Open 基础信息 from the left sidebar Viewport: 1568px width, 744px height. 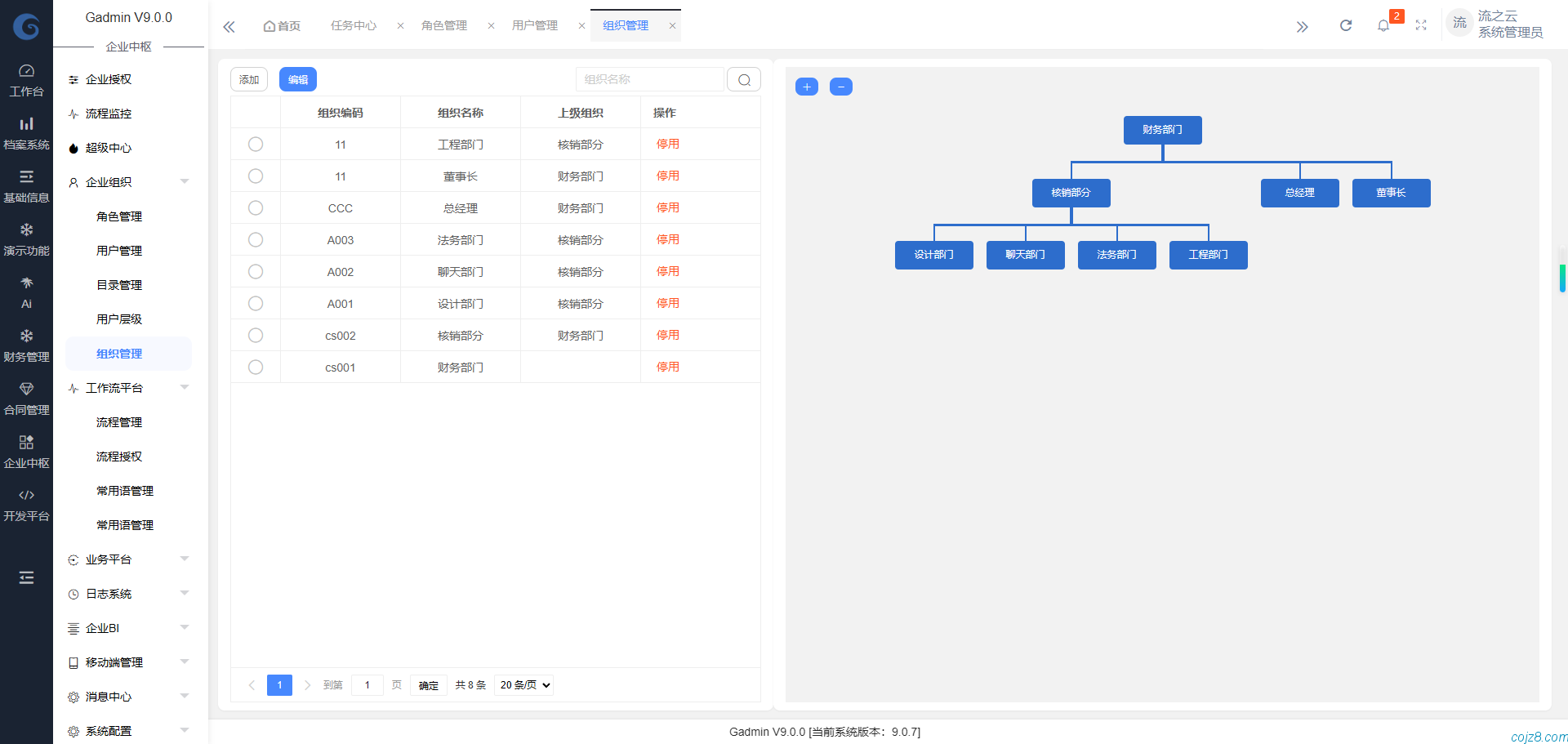pos(26,185)
